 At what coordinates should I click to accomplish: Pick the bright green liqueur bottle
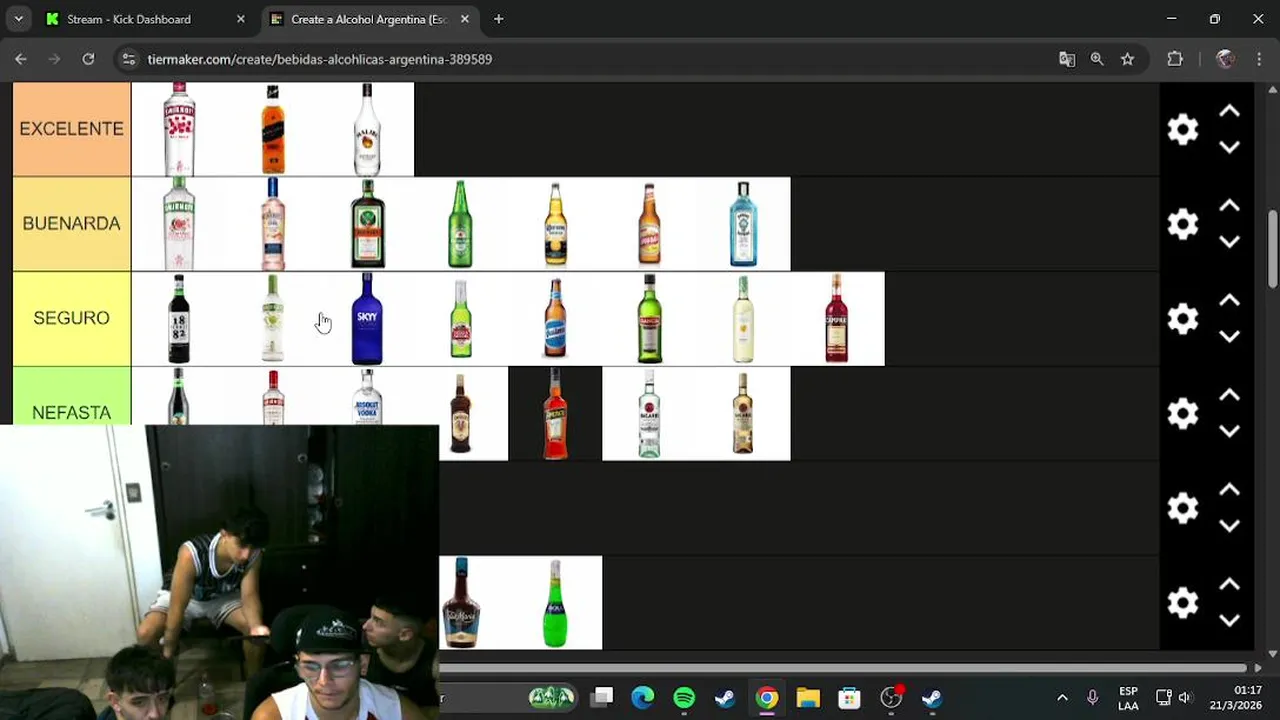(x=555, y=603)
